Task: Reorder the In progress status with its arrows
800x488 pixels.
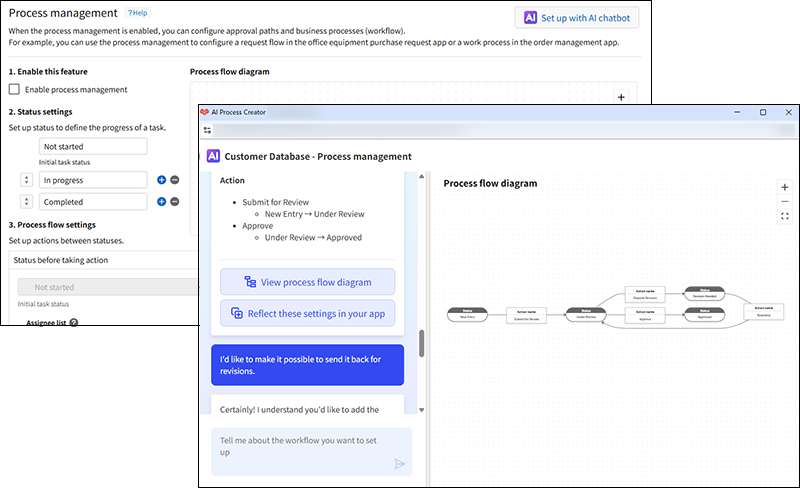Action: (27, 180)
